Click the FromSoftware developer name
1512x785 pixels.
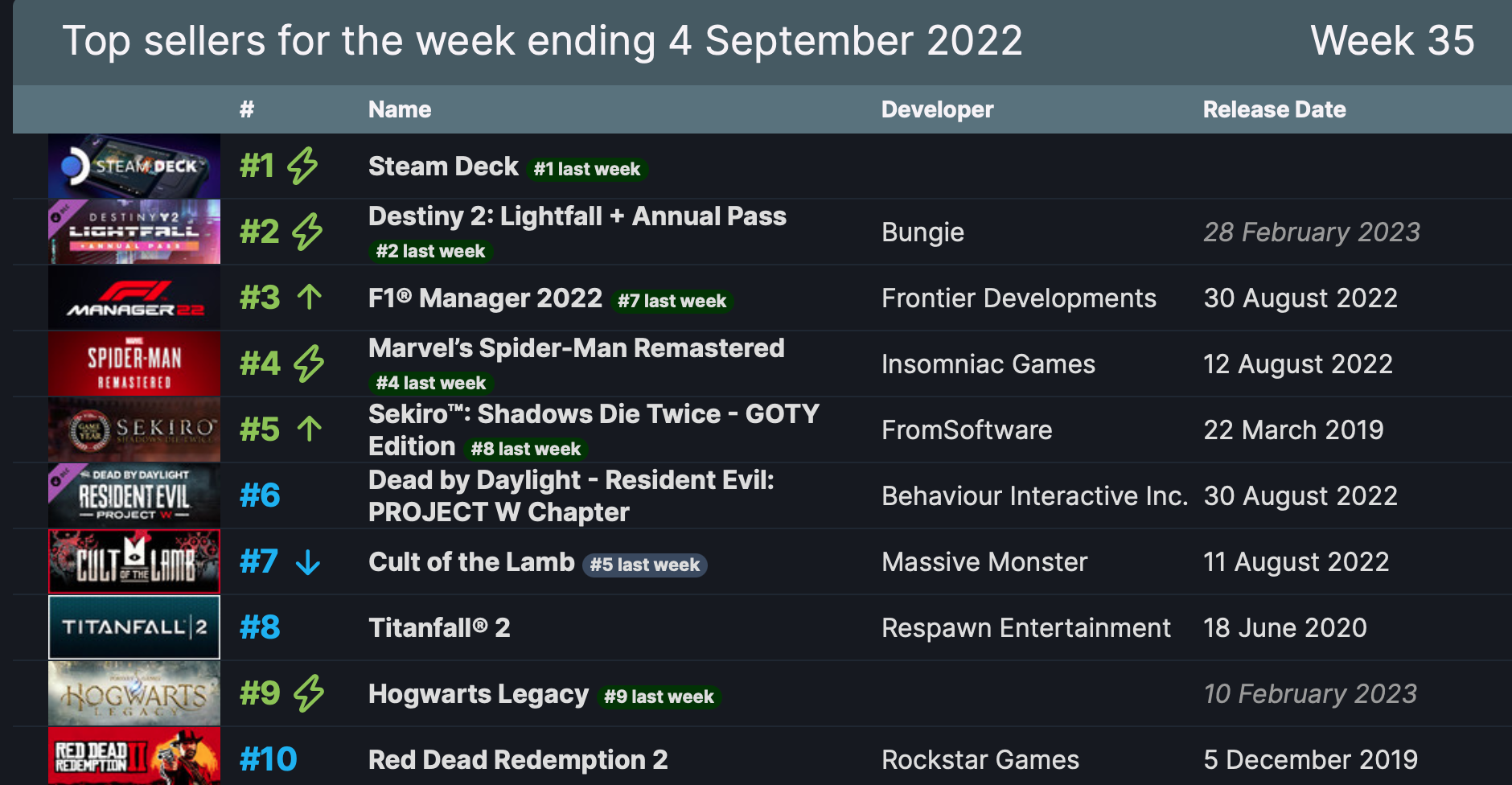[x=967, y=429]
